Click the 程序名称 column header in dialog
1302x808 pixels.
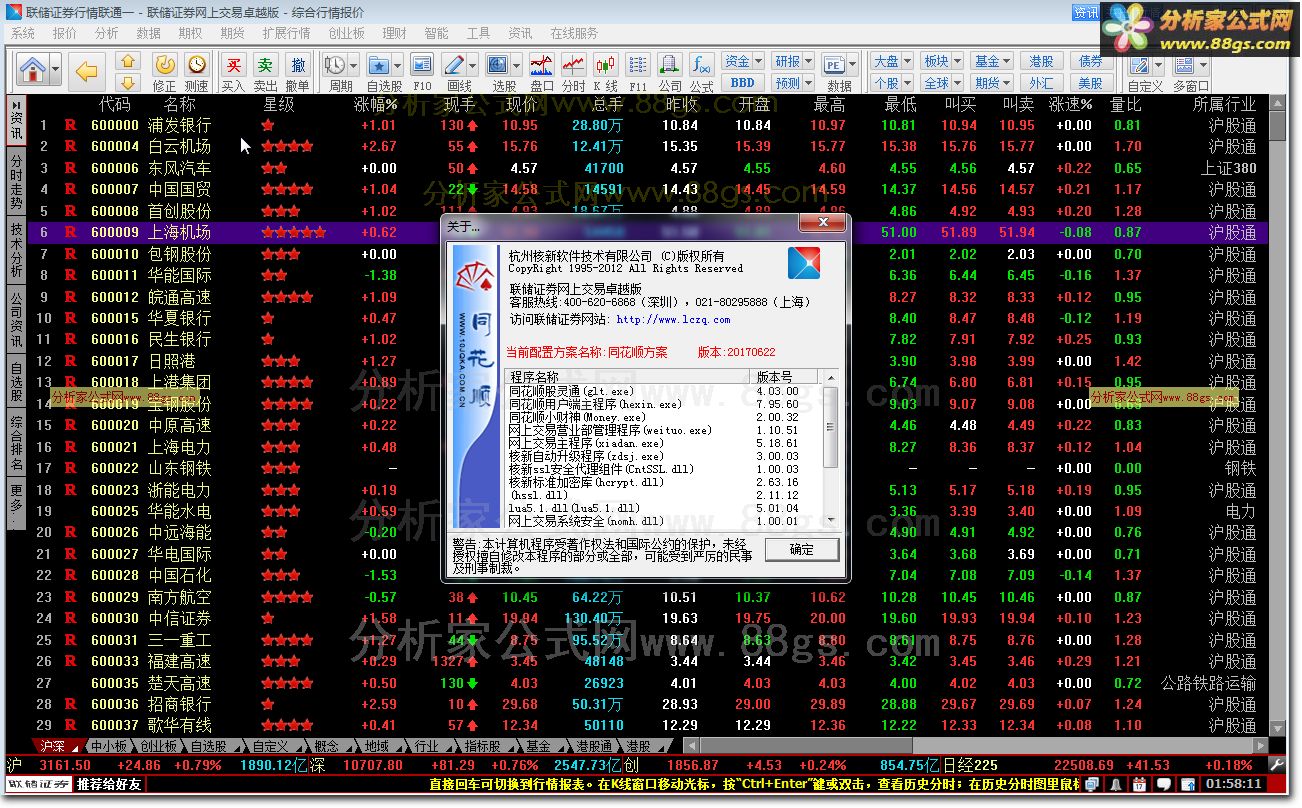click(x=628, y=377)
